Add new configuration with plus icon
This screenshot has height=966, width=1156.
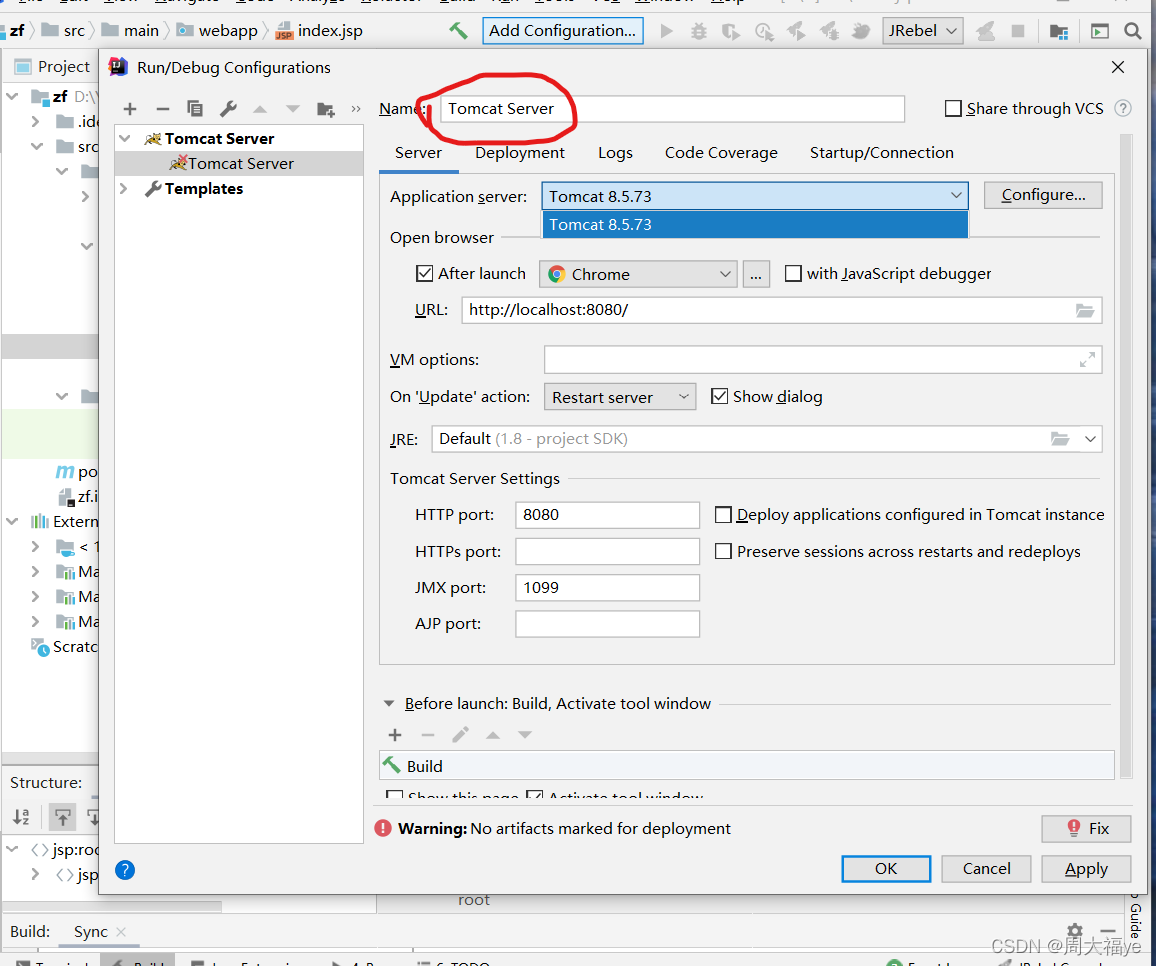[130, 109]
